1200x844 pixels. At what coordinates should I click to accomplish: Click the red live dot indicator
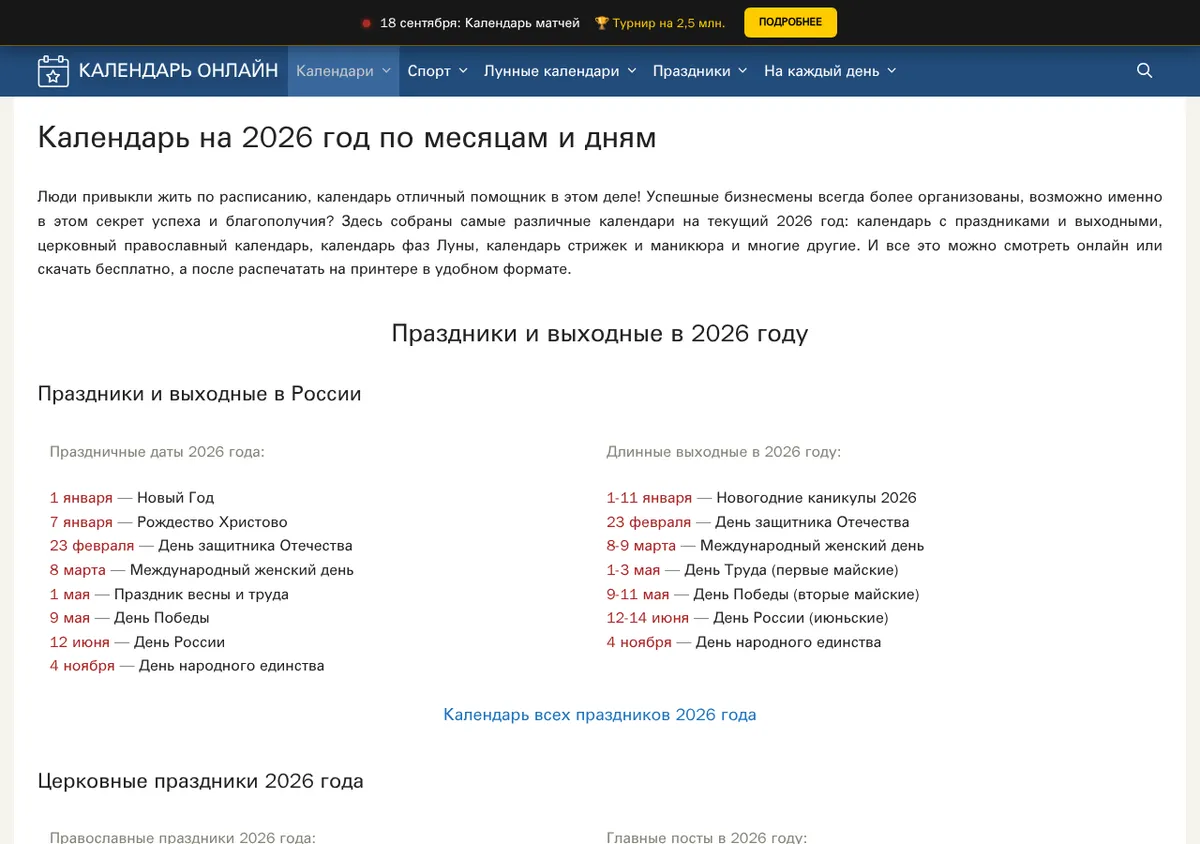[366, 23]
